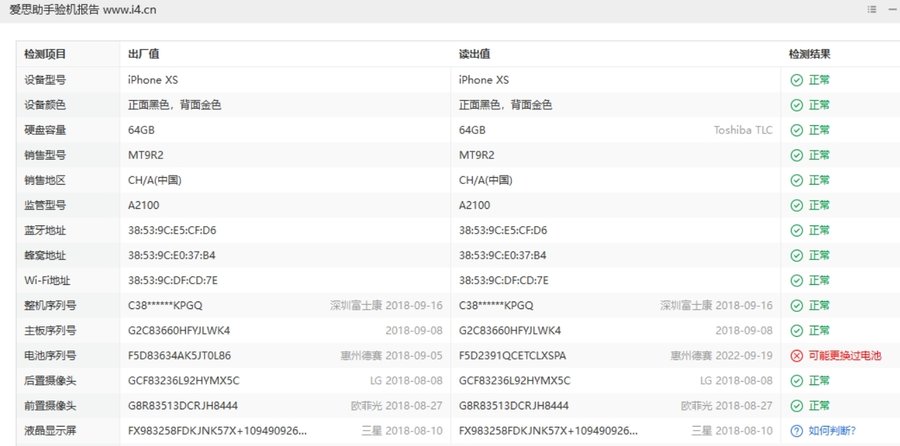Select the 监管型号 row label
900x446 pixels.
coord(45,205)
